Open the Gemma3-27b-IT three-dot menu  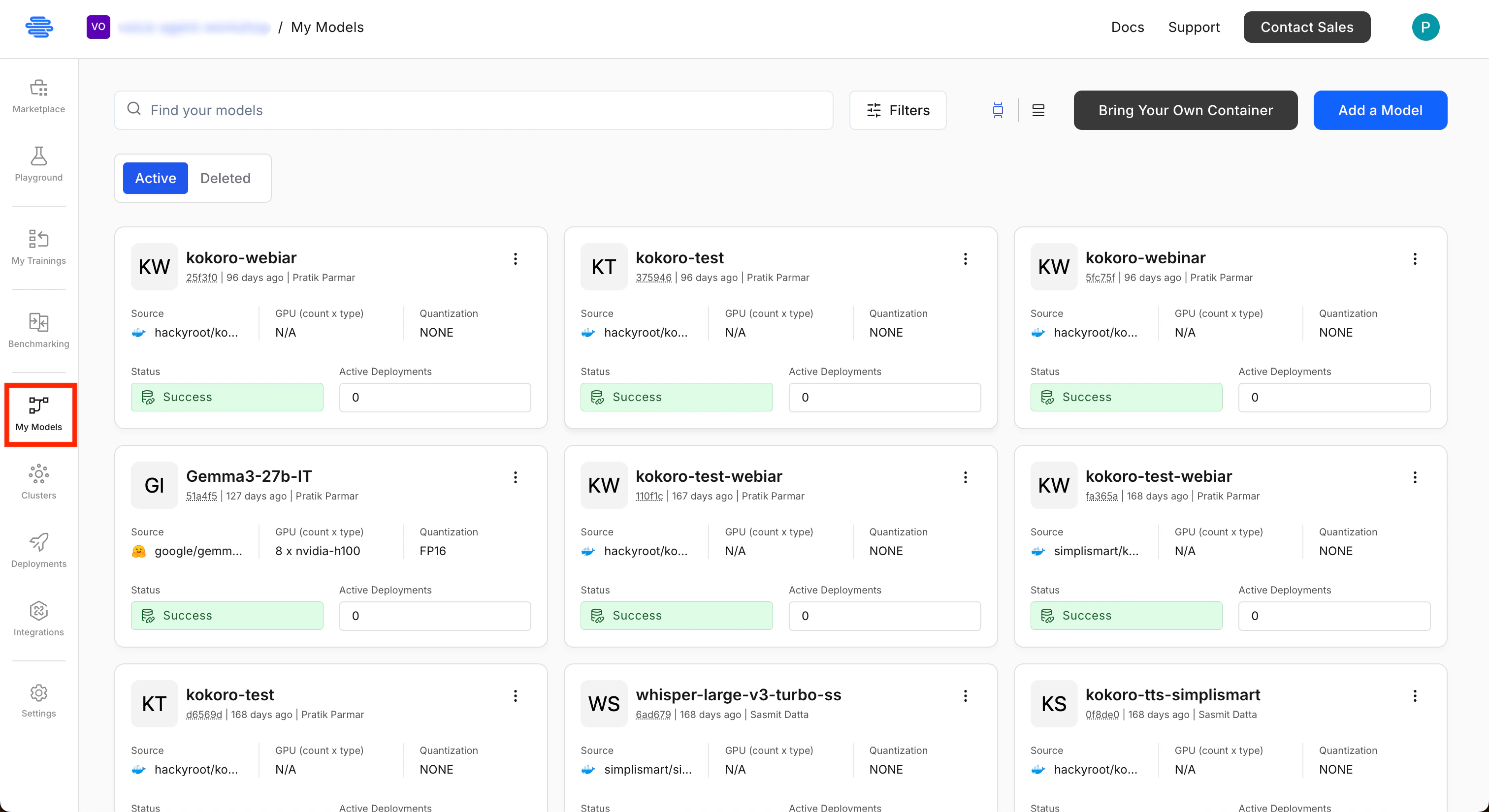516,477
